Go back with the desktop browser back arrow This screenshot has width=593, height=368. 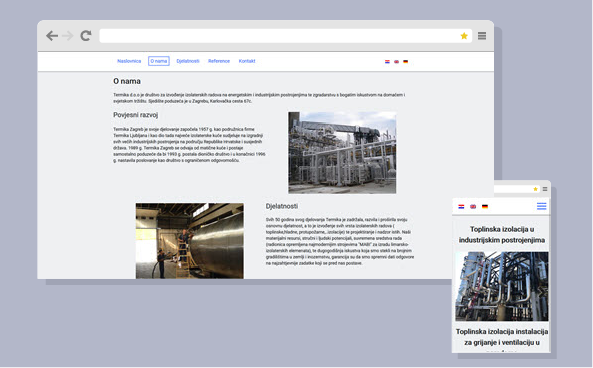[x=52, y=36]
